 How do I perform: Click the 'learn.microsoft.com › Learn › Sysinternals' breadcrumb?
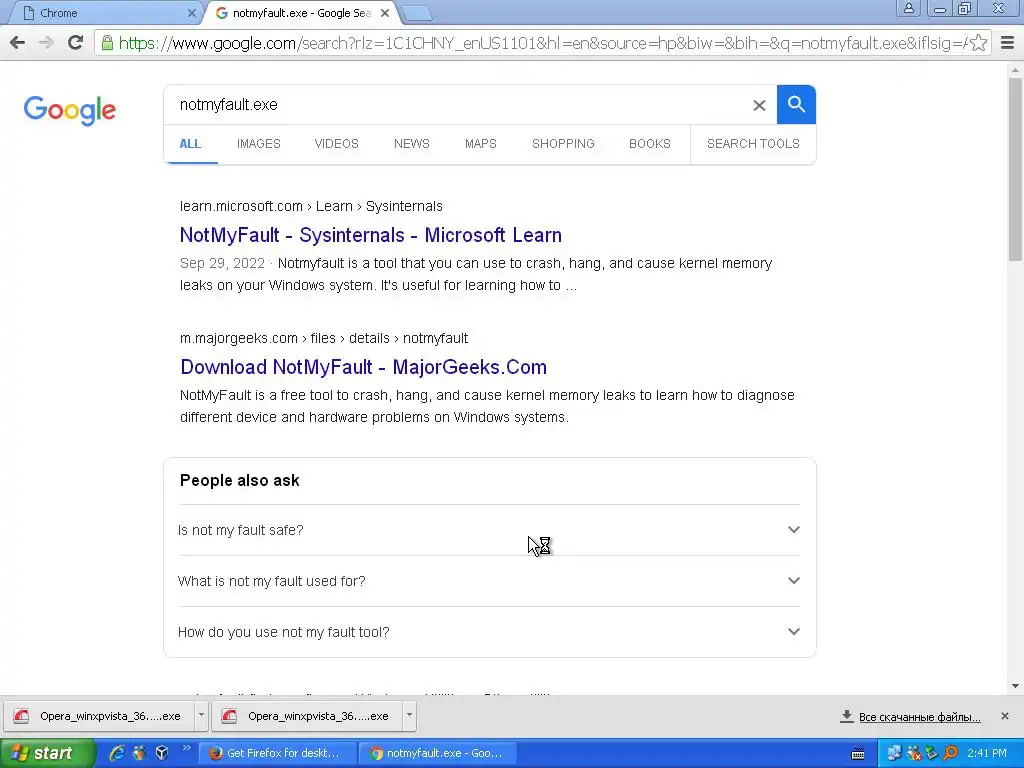tap(311, 206)
